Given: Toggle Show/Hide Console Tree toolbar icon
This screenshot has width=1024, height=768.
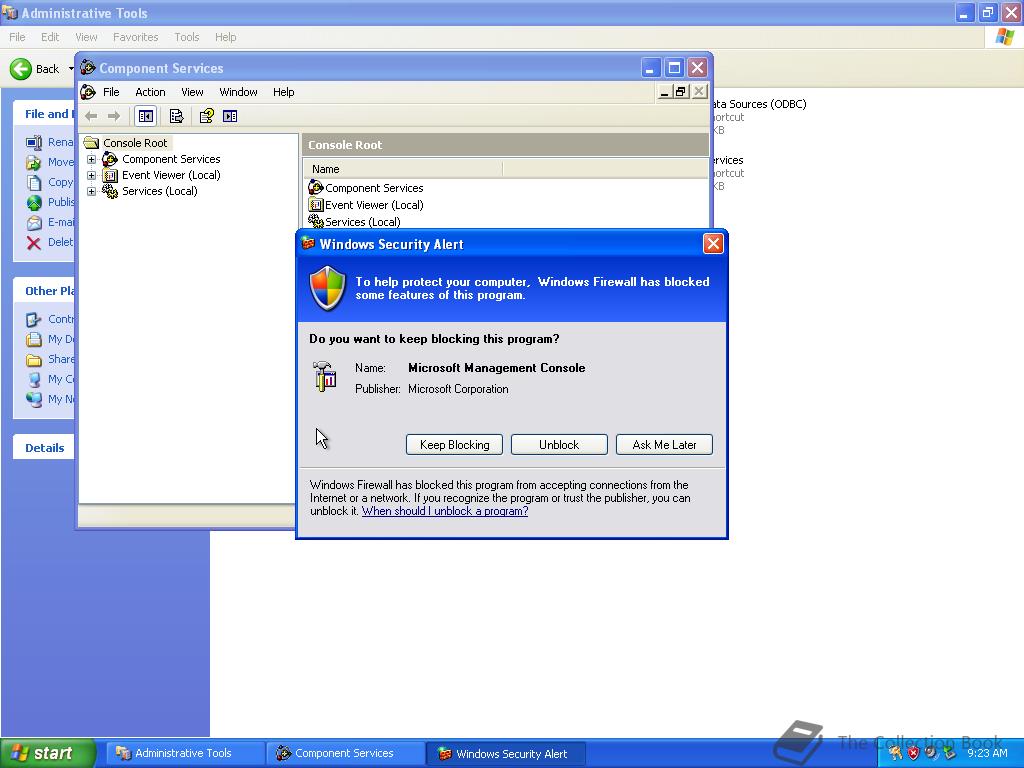Looking at the screenshot, I should (x=146, y=116).
